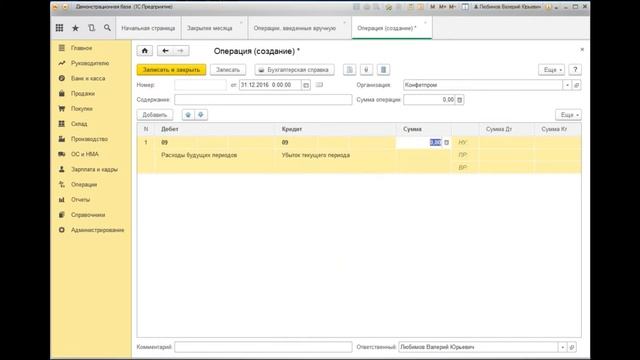Open Склад section in sidebar
Viewport: 640px width, 360px height.
click(x=79, y=124)
